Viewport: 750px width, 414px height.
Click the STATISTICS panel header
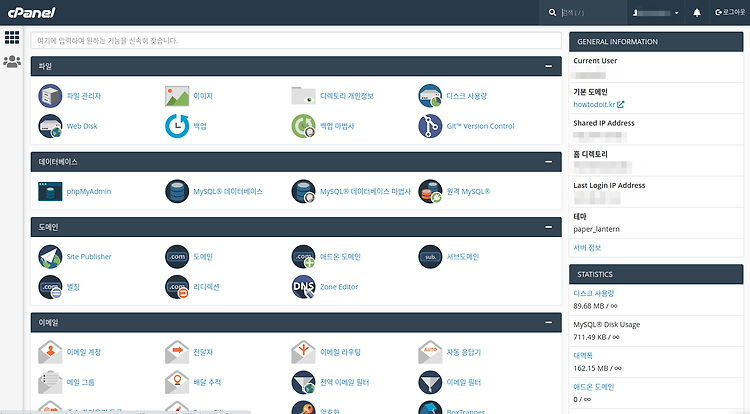click(656, 274)
